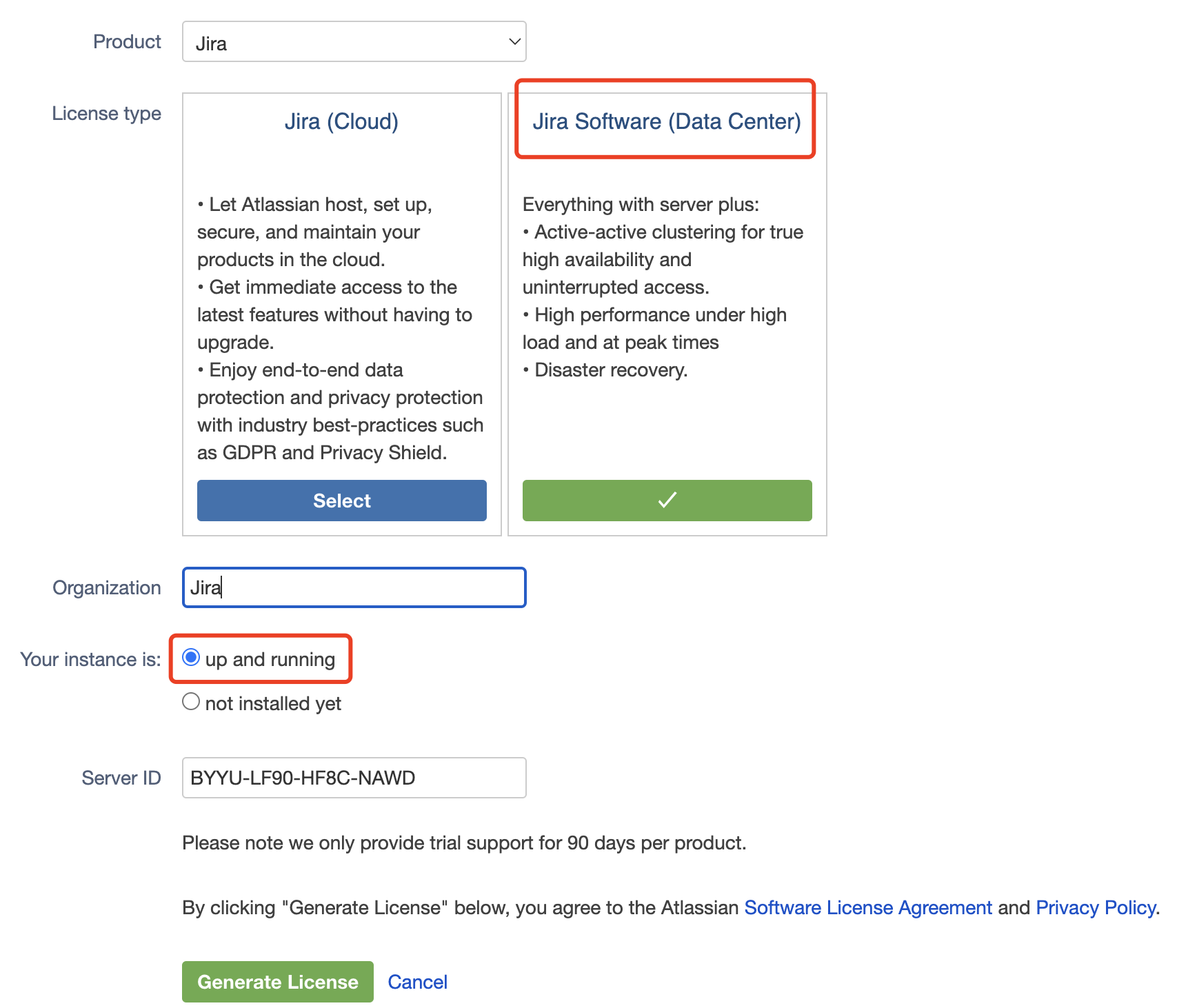Click the Jira (Cloud) heading
Image resolution: width=1197 pixels, height=1008 pixels.
pyautogui.click(x=341, y=122)
